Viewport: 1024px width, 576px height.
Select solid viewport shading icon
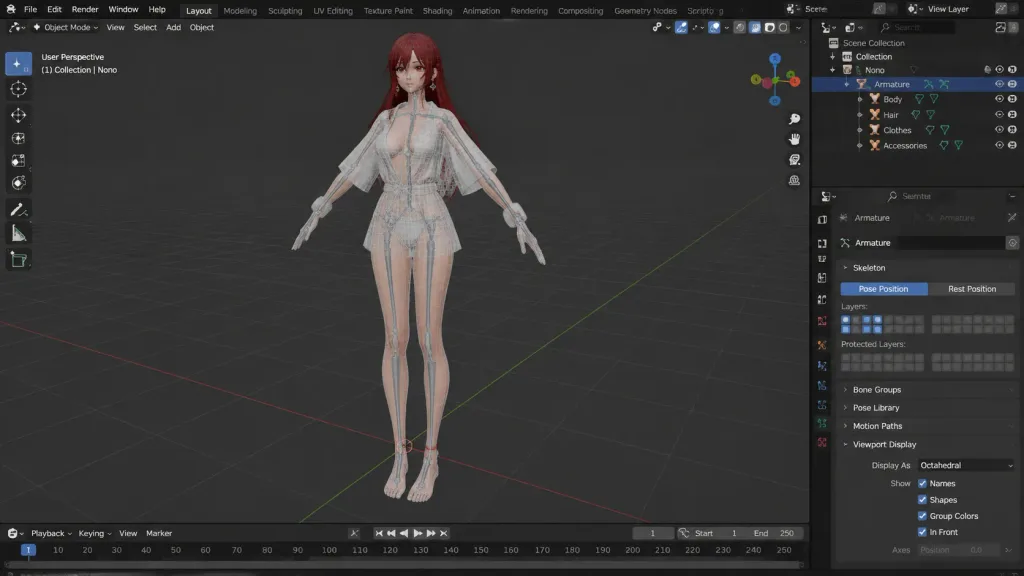755,27
